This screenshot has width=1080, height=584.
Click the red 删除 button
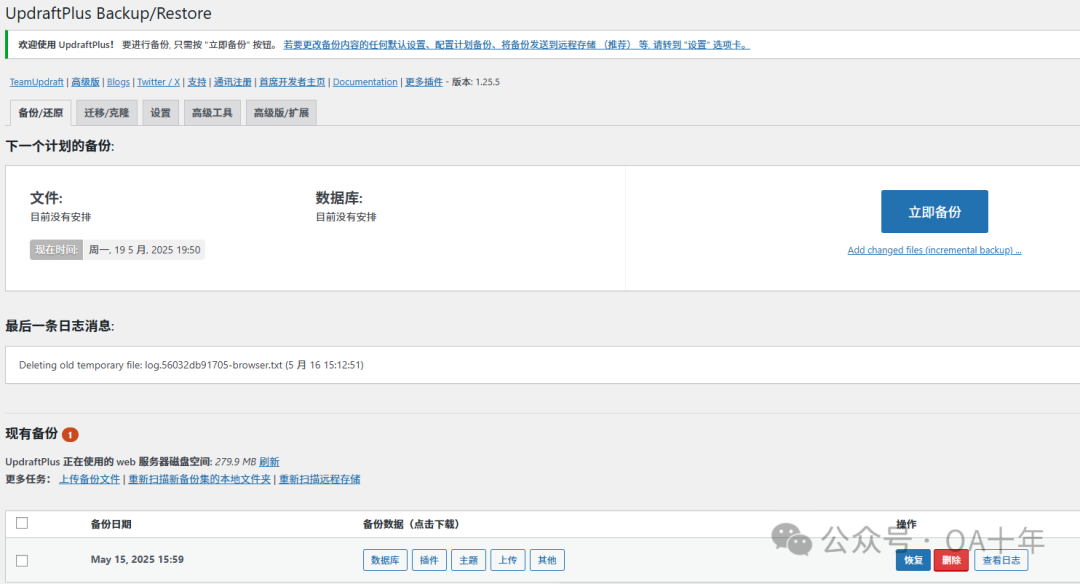click(x=951, y=560)
